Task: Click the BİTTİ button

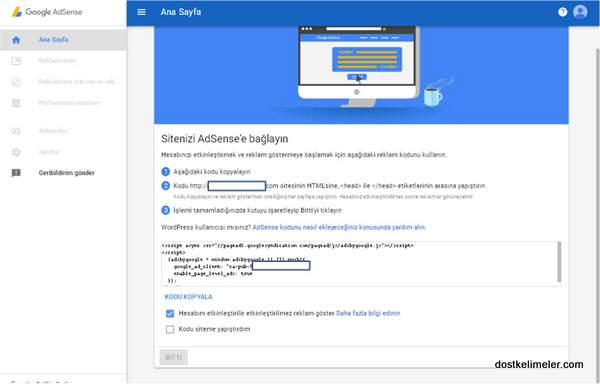Action: point(173,357)
